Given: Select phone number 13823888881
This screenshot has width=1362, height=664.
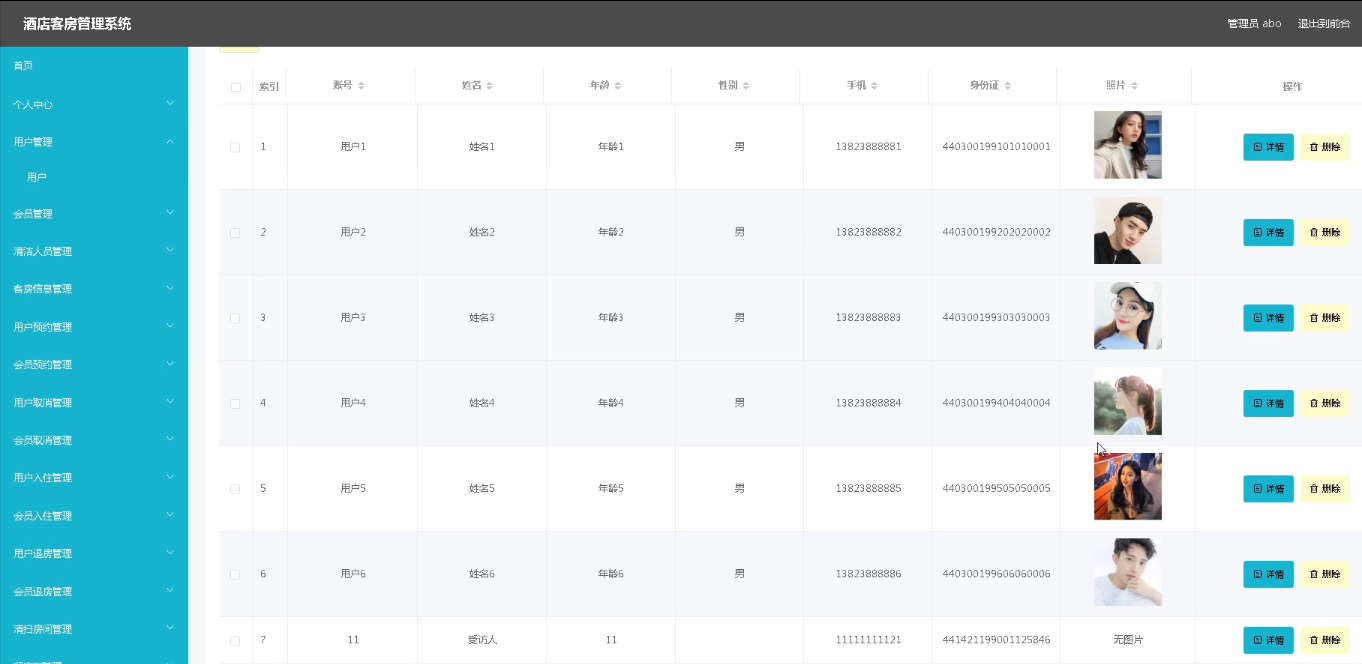Looking at the screenshot, I should [x=868, y=147].
